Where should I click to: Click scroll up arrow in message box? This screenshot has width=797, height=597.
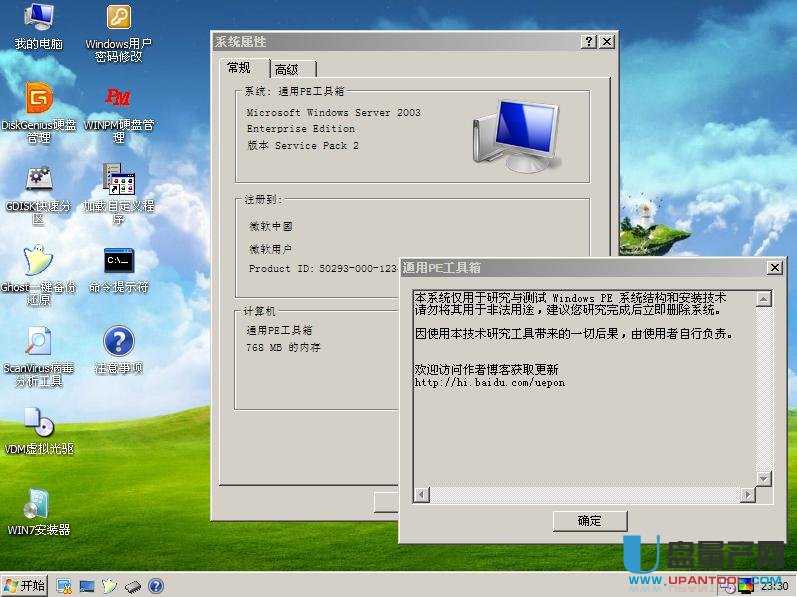click(763, 299)
